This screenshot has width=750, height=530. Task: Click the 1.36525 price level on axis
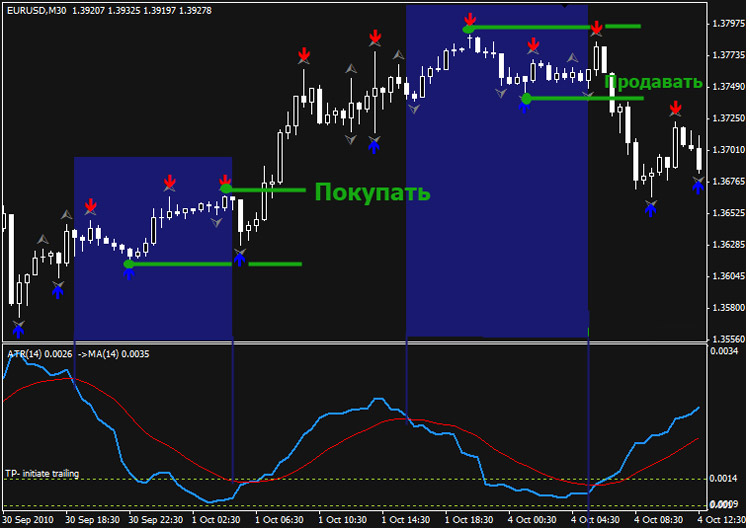tap(725, 213)
